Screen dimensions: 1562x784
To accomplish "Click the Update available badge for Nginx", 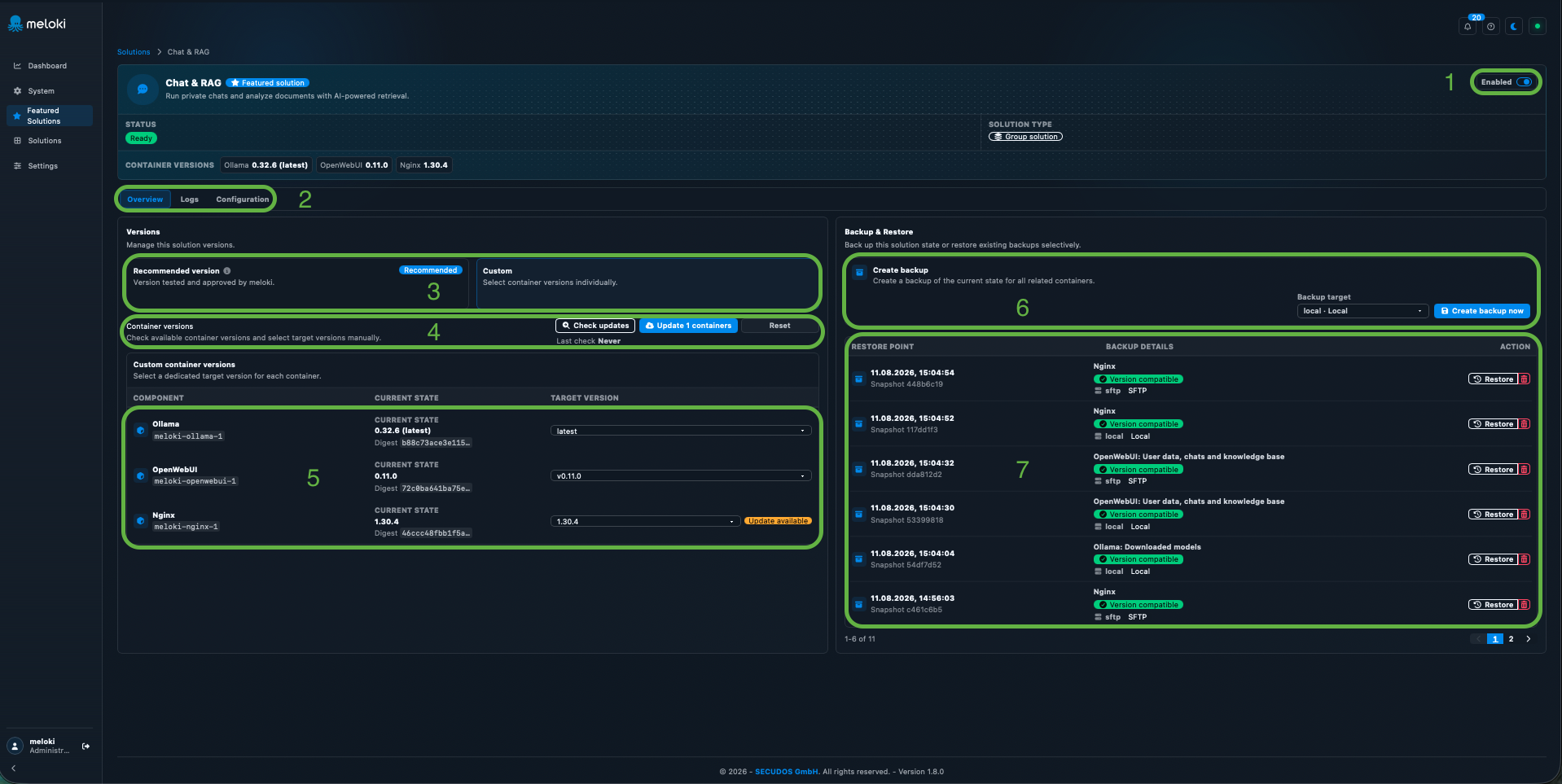I will [x=778, y=521].
